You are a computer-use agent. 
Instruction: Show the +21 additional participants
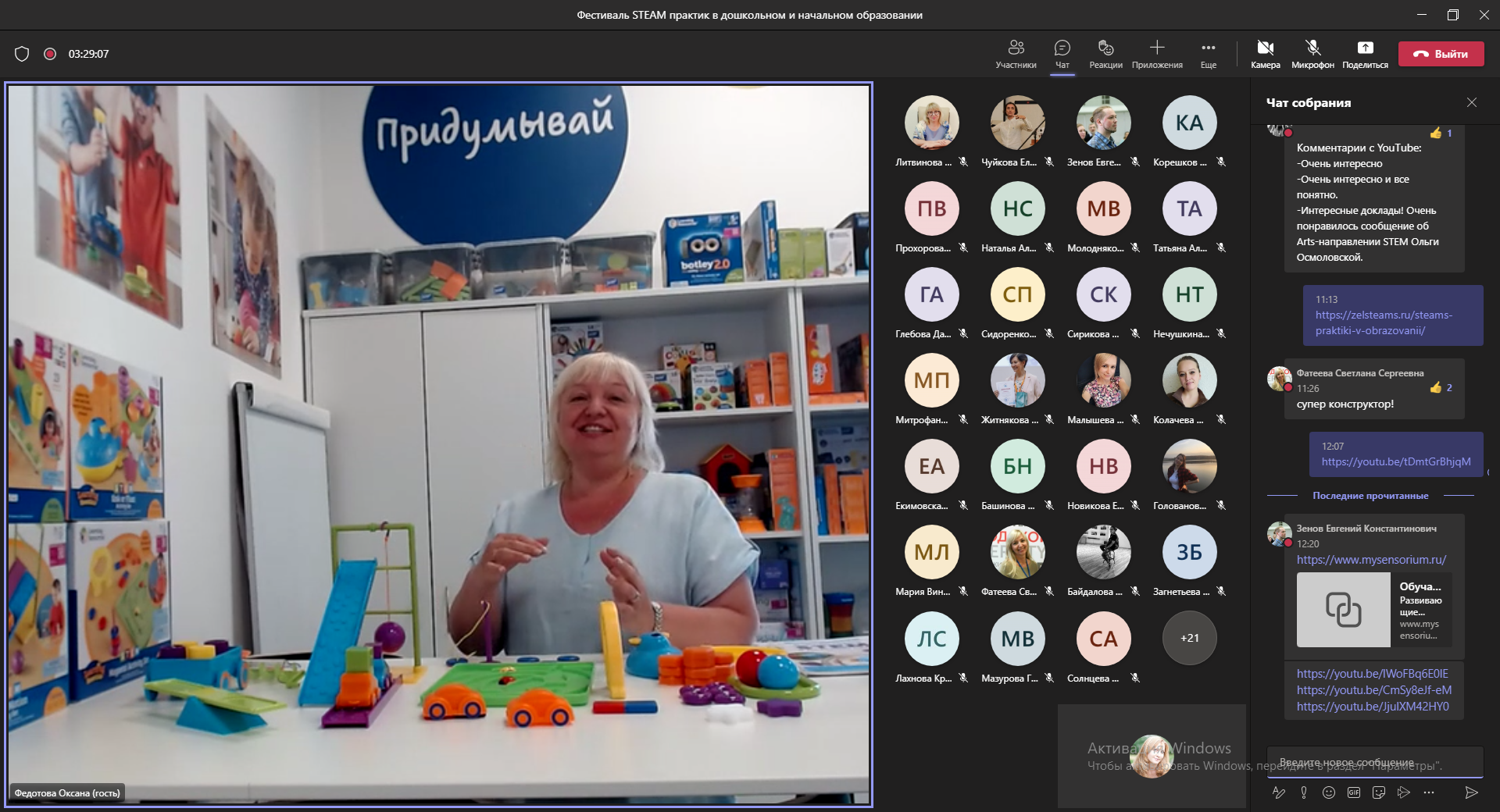point(1189,638)
